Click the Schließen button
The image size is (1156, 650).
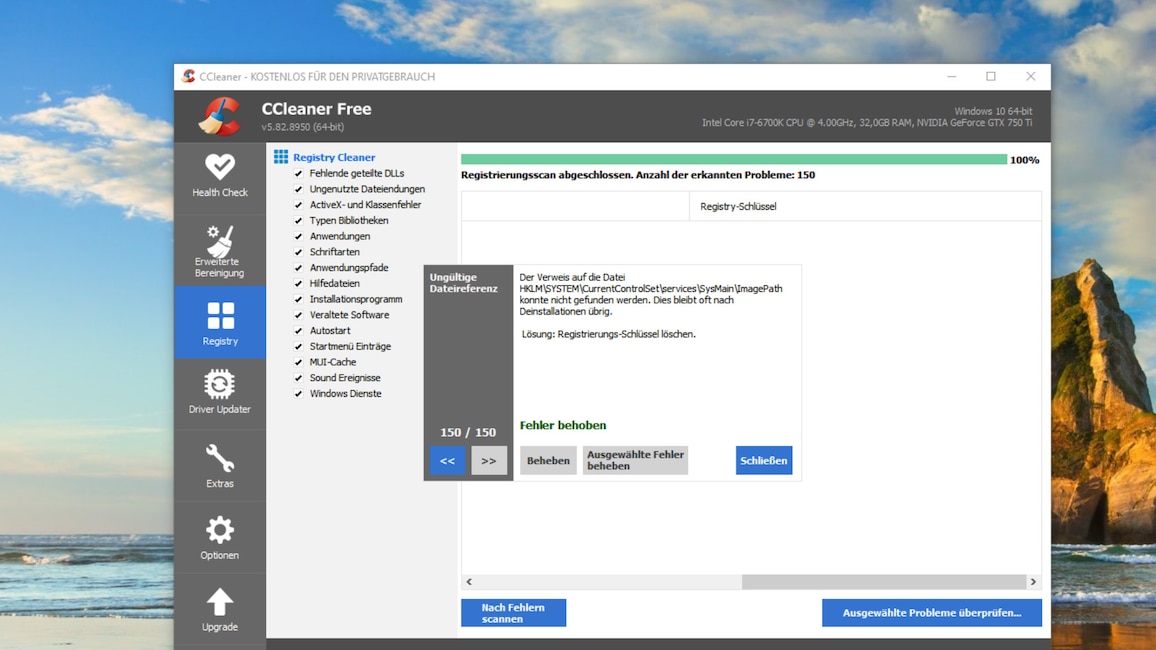coord(764,461)
